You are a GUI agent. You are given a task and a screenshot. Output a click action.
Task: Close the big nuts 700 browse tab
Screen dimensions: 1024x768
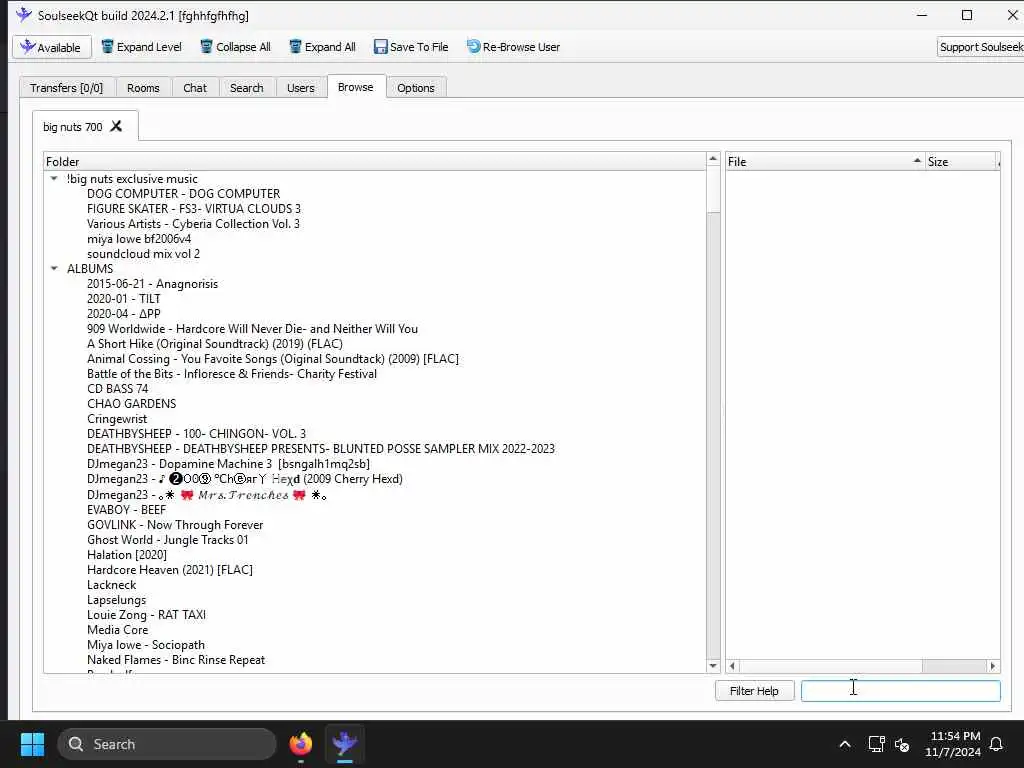click(116, 126)
